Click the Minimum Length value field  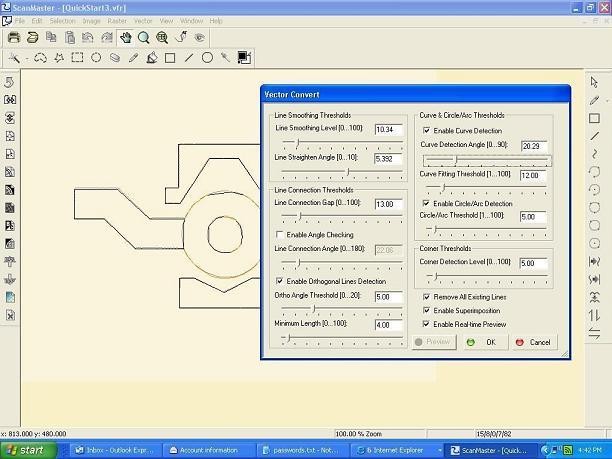pyautogui.click(x=388, y=325)
